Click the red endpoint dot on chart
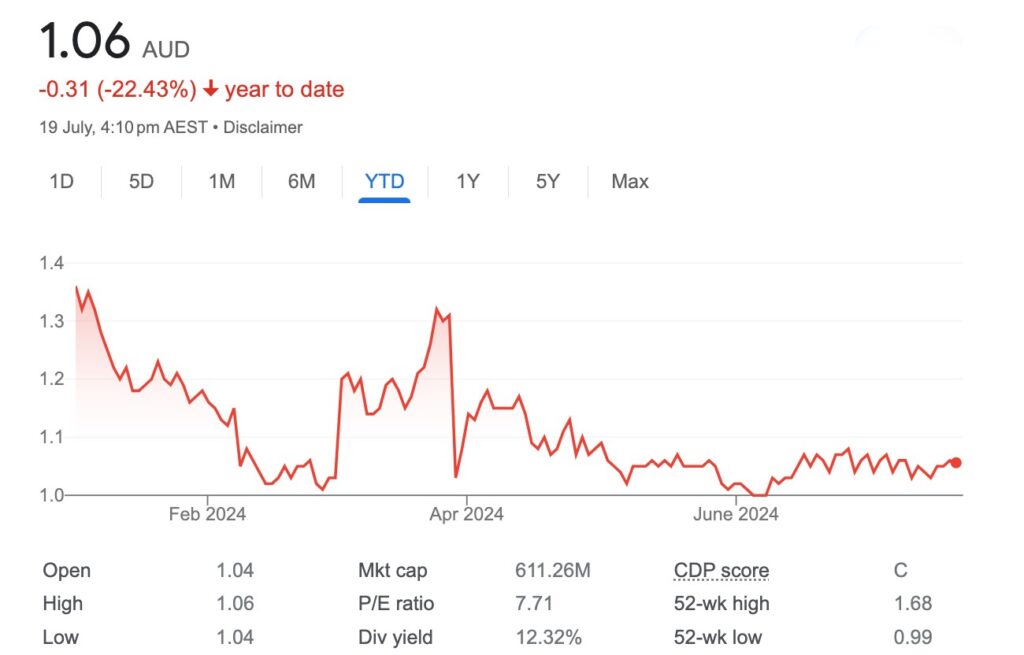This screenshot has height=655, width=1024. [x=956, y=462]
